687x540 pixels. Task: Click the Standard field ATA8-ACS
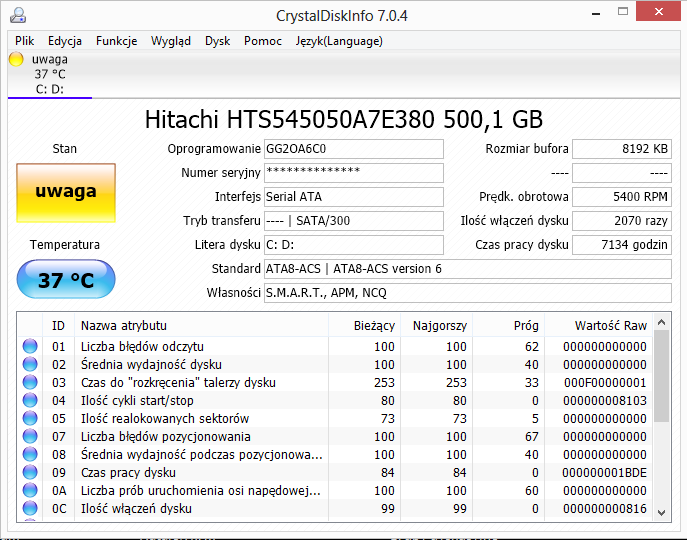point(467,269)
